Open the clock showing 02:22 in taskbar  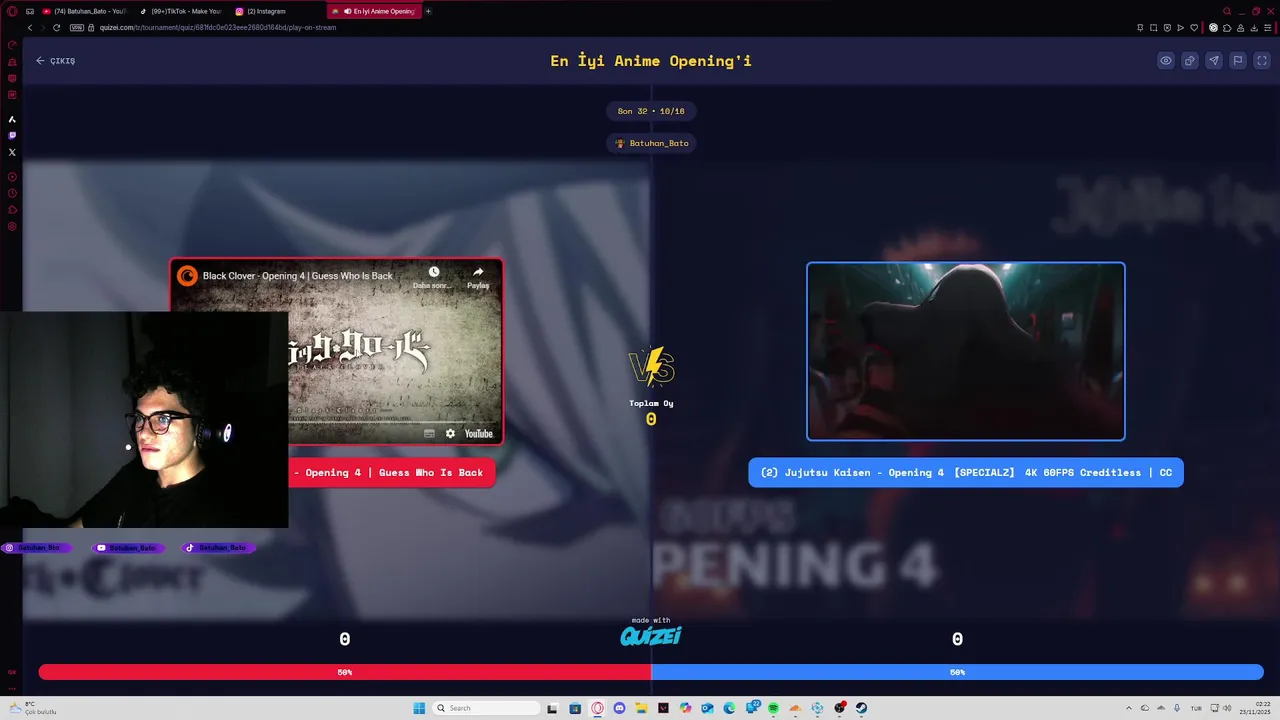[1255, 708]
